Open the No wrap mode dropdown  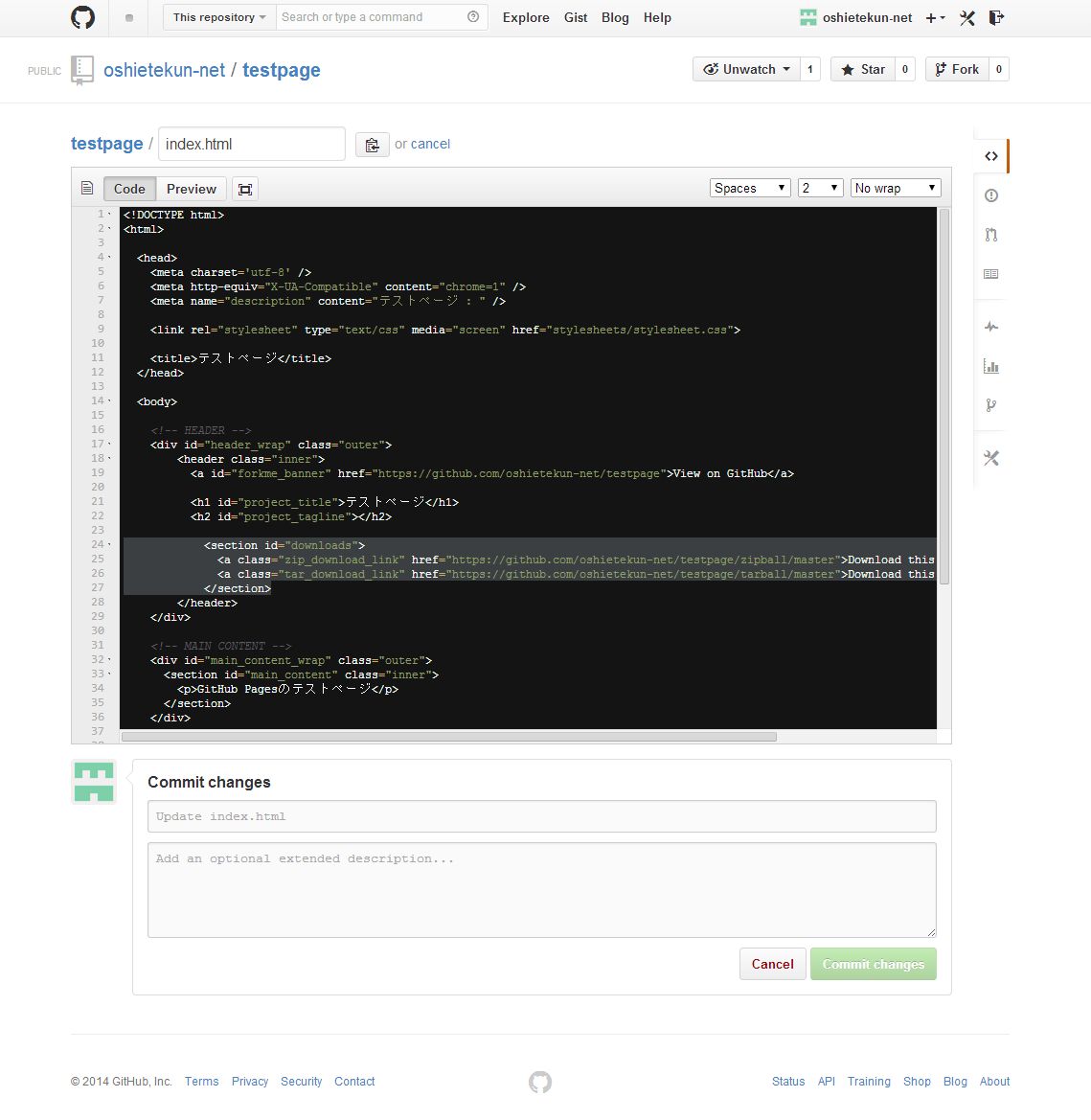pyautogui.click(x=896, y=188)
